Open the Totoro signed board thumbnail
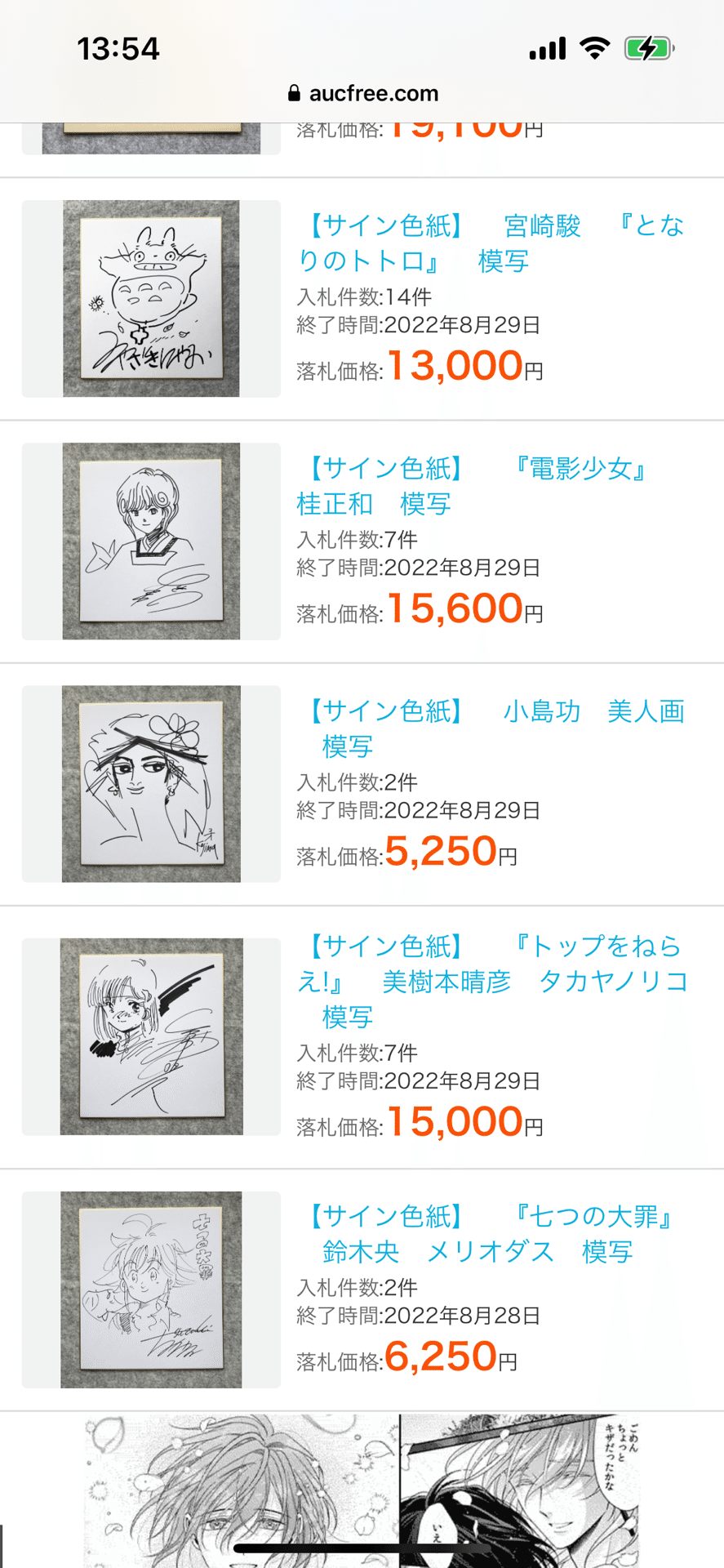The width and height of the screenshot is (724, 1568). pos(151,299)
